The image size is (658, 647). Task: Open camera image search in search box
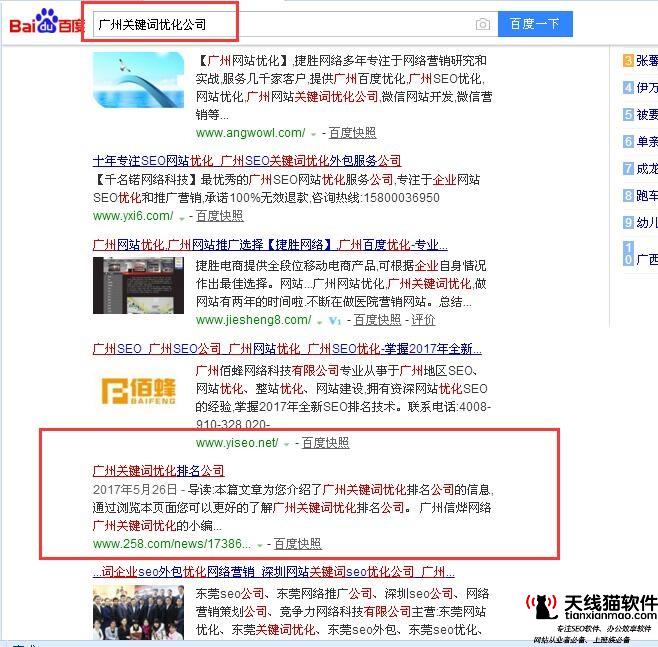coord(483,24)
